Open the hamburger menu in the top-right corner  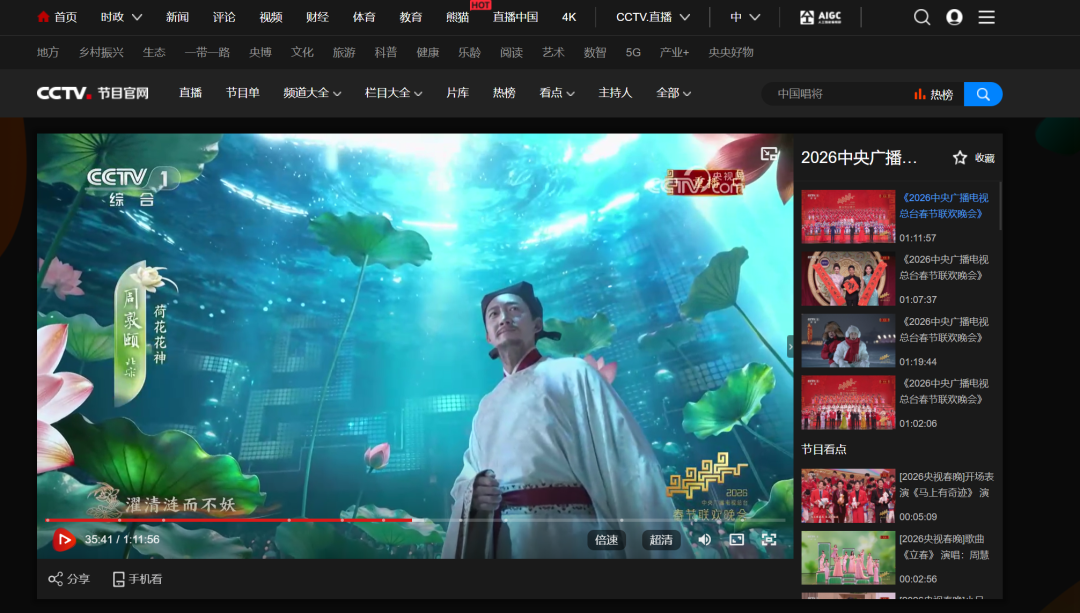(986, 16)
